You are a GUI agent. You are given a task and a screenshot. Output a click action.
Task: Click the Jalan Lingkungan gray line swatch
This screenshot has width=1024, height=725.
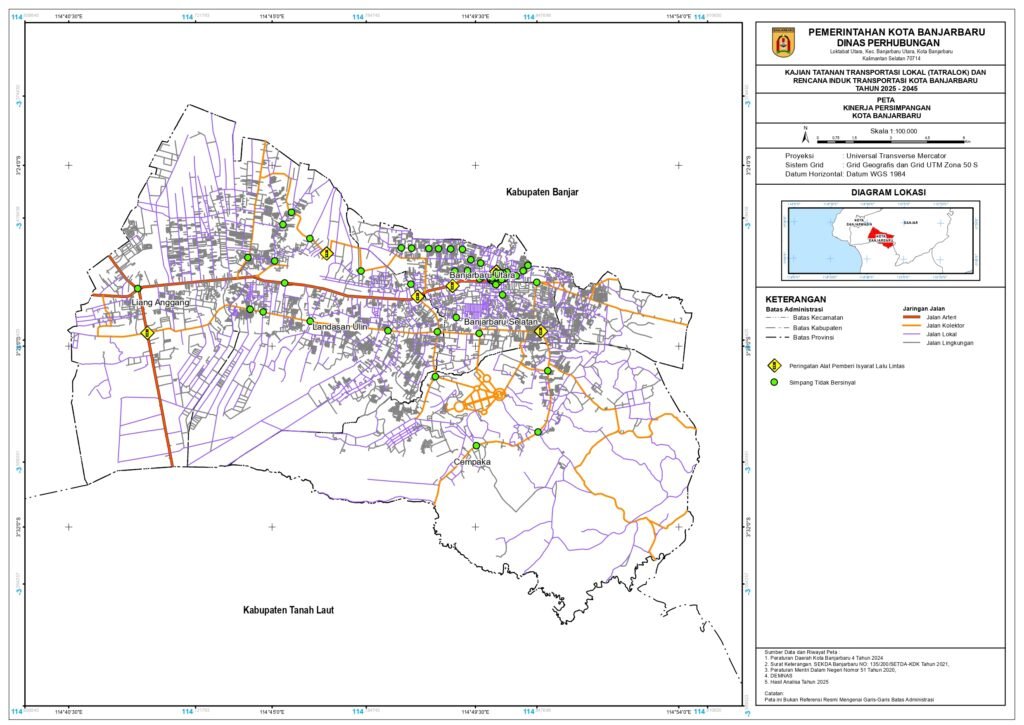tap(911, 342)
